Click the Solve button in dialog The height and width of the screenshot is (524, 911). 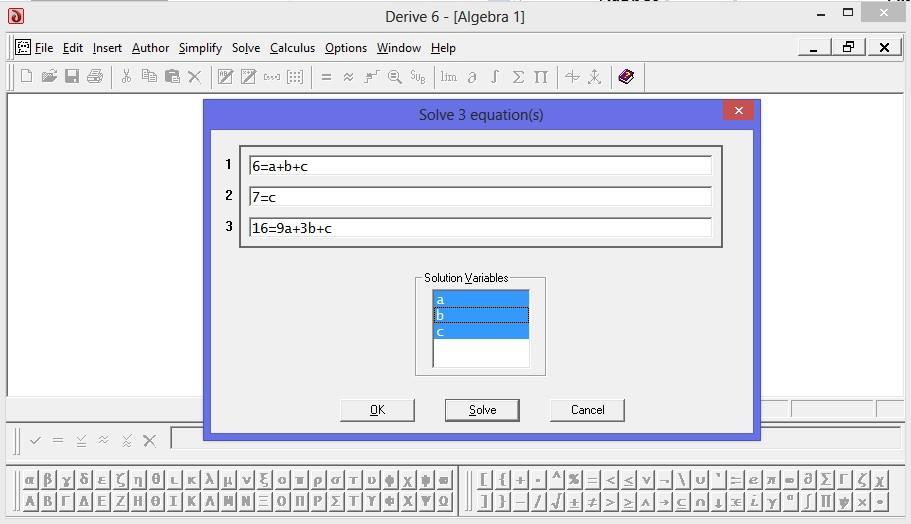[x=482, y=410]
